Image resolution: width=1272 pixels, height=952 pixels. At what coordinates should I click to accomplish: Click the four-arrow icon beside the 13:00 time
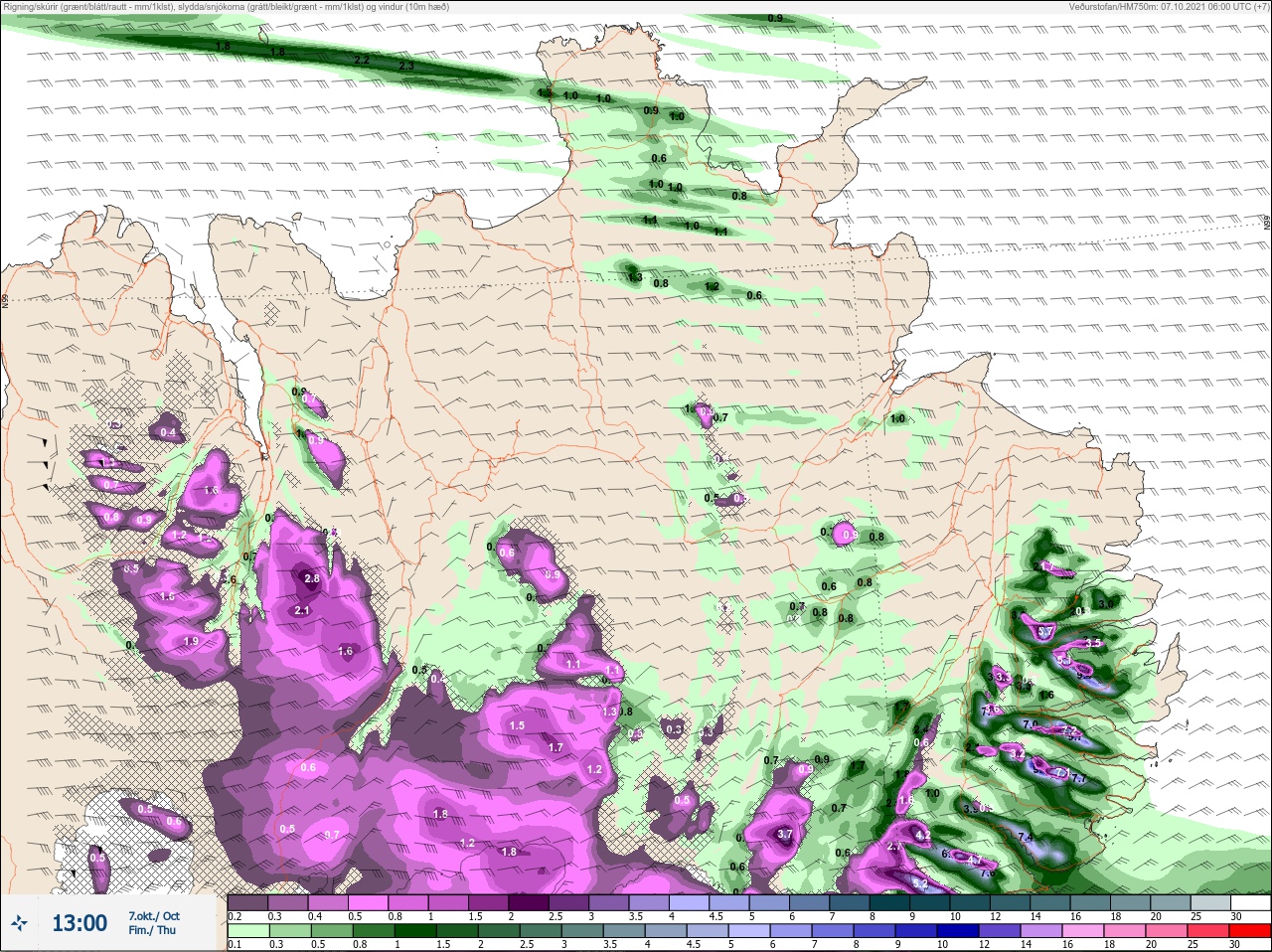point(21,924)
